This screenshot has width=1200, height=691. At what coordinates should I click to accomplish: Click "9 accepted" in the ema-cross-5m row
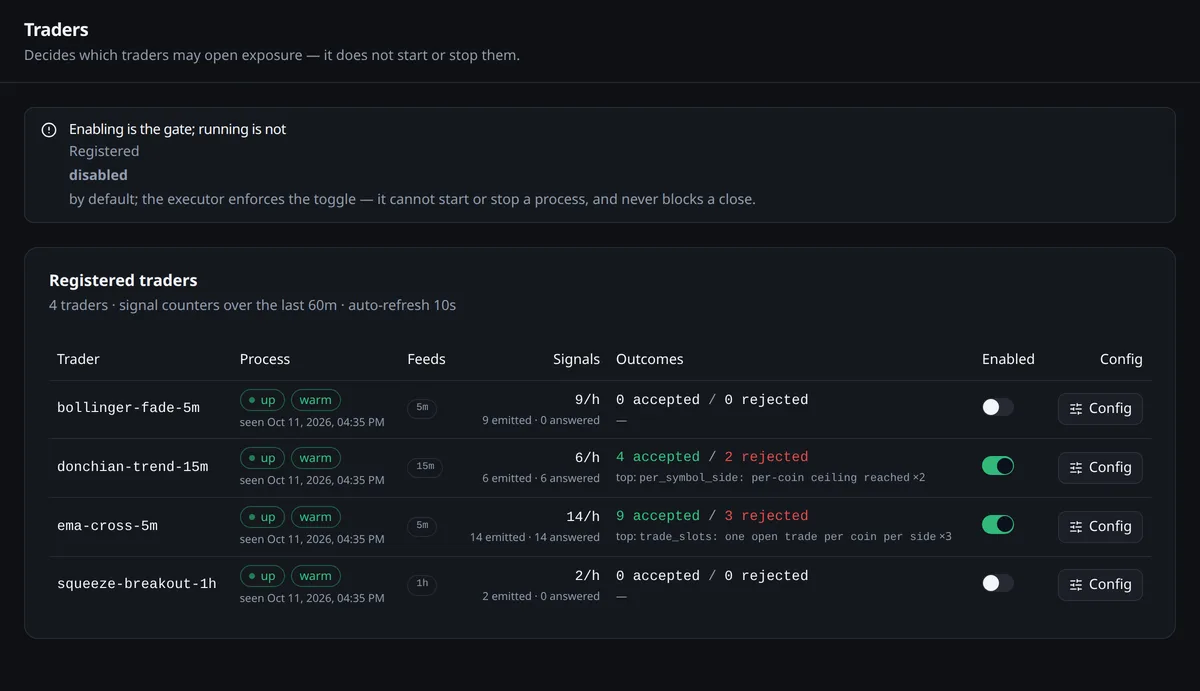coord(658,516)
